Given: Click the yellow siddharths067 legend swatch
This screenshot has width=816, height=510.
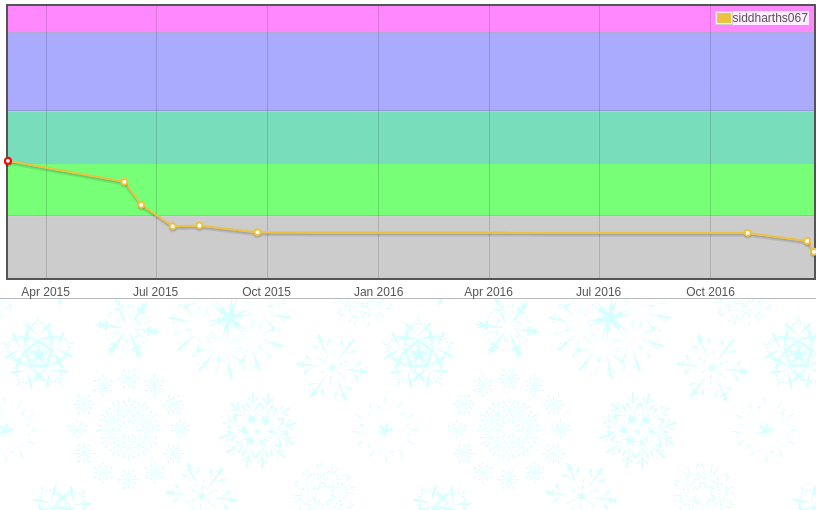Looking at the screenshot, I should point(724,18).
